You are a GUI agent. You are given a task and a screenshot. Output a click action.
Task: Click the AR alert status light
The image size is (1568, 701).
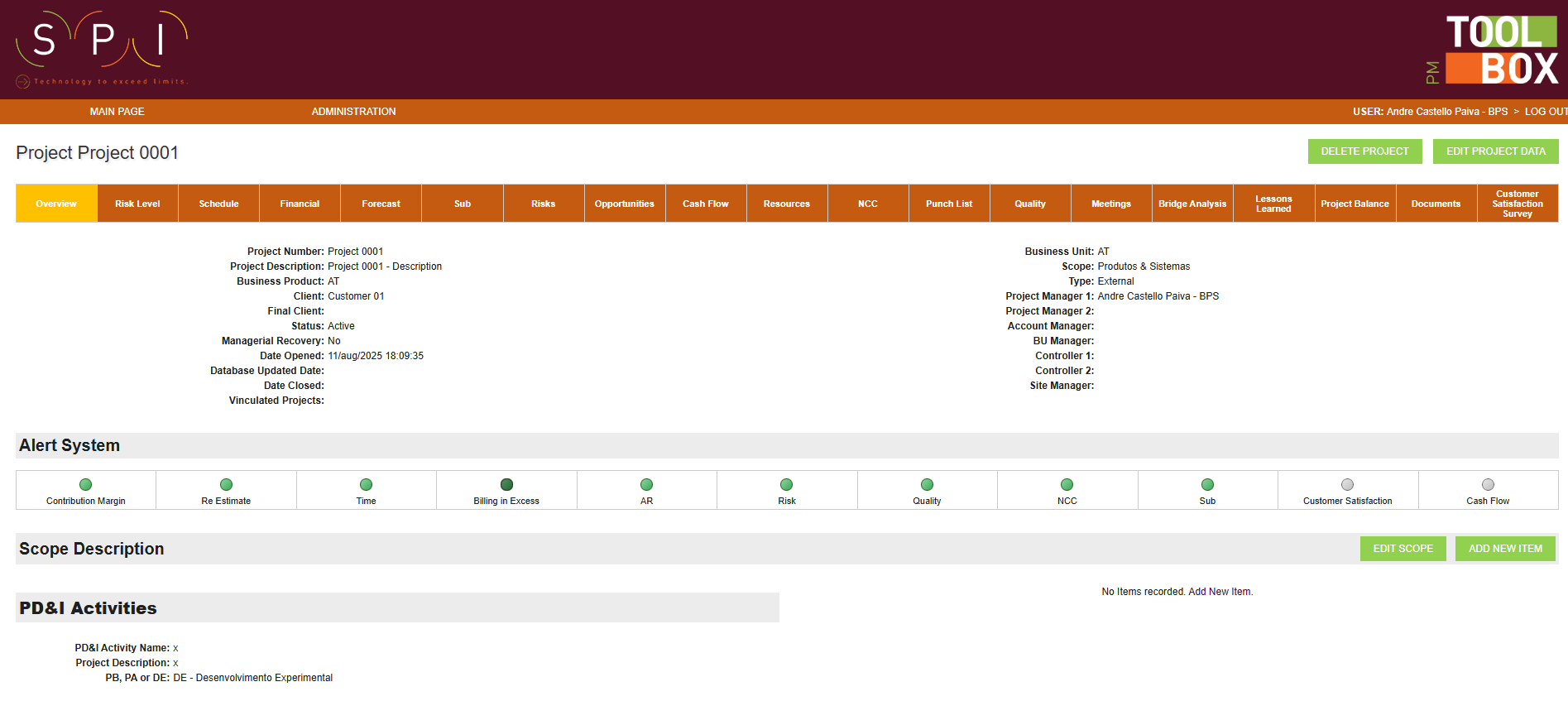(x=646, y=485)
